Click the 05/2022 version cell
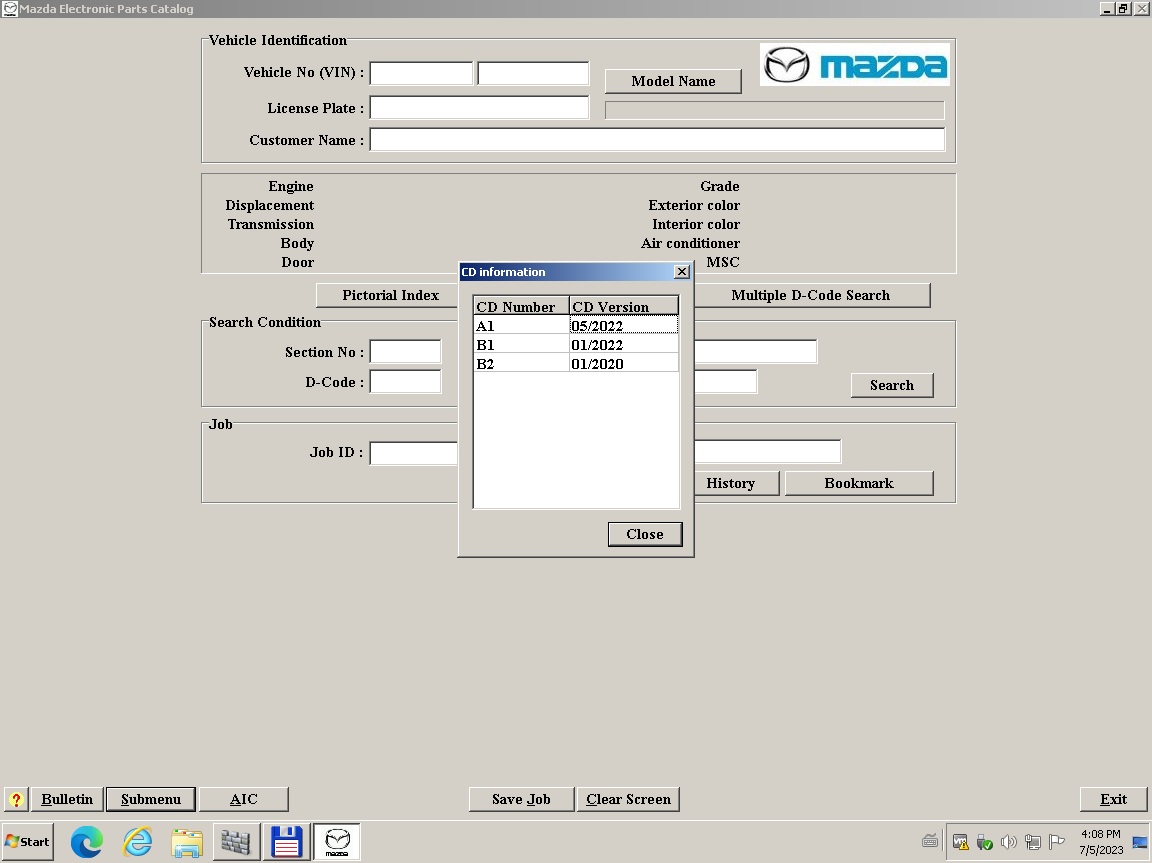The height and width of the screenshot is (863, 1152). tap(624, 325)
